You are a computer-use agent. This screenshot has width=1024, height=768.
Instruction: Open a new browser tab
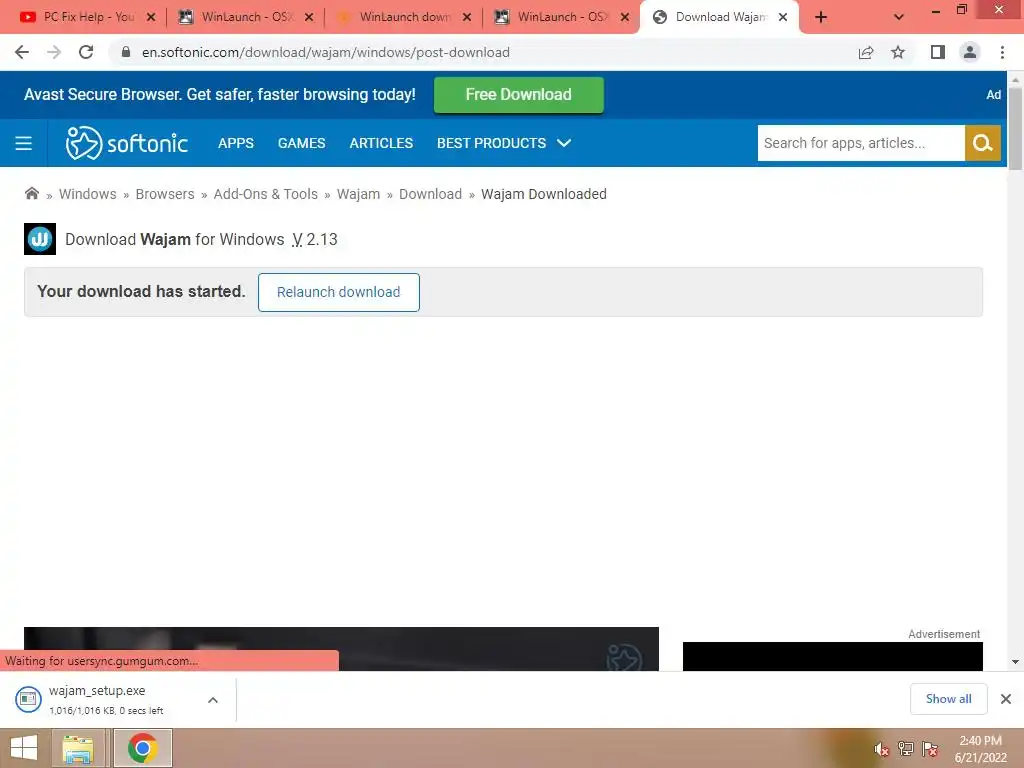[x=821, y=18]
